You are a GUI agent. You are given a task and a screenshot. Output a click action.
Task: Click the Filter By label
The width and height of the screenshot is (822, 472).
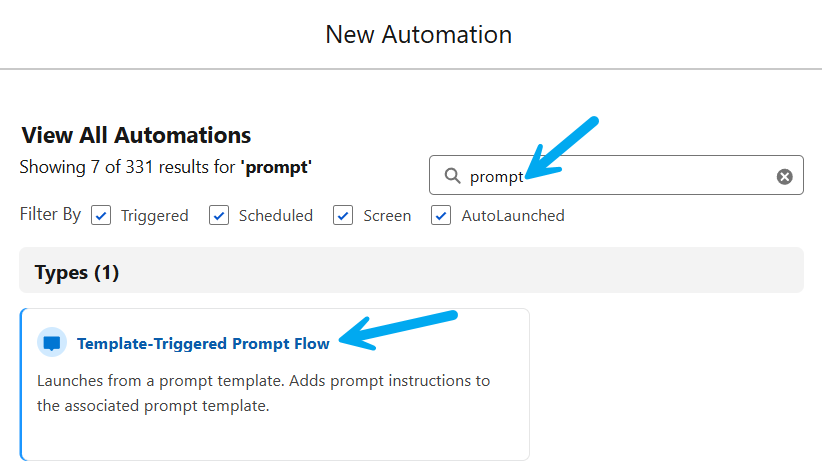(x=50, y=214)
